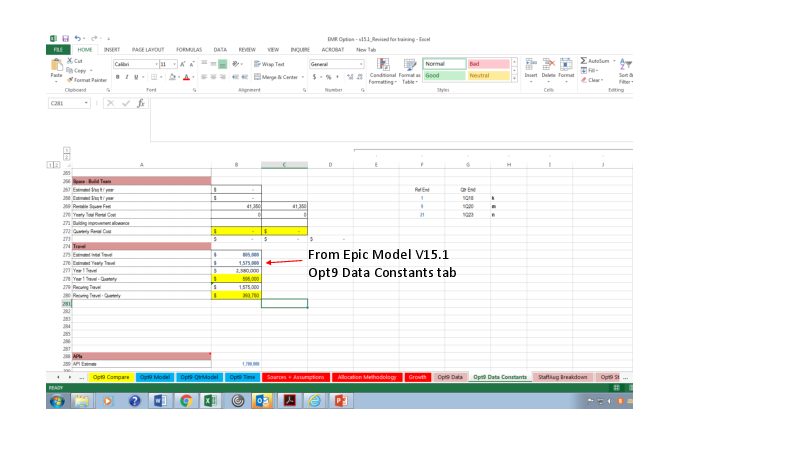Apply accounting dollar number format

[314, 77]
